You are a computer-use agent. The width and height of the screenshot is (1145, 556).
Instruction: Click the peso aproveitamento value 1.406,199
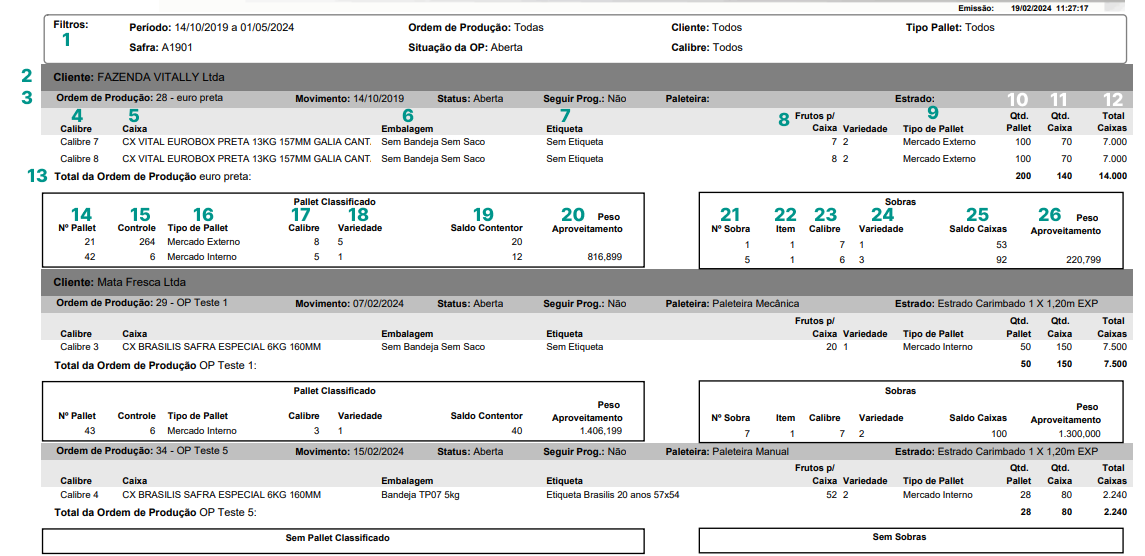point(601,431)
